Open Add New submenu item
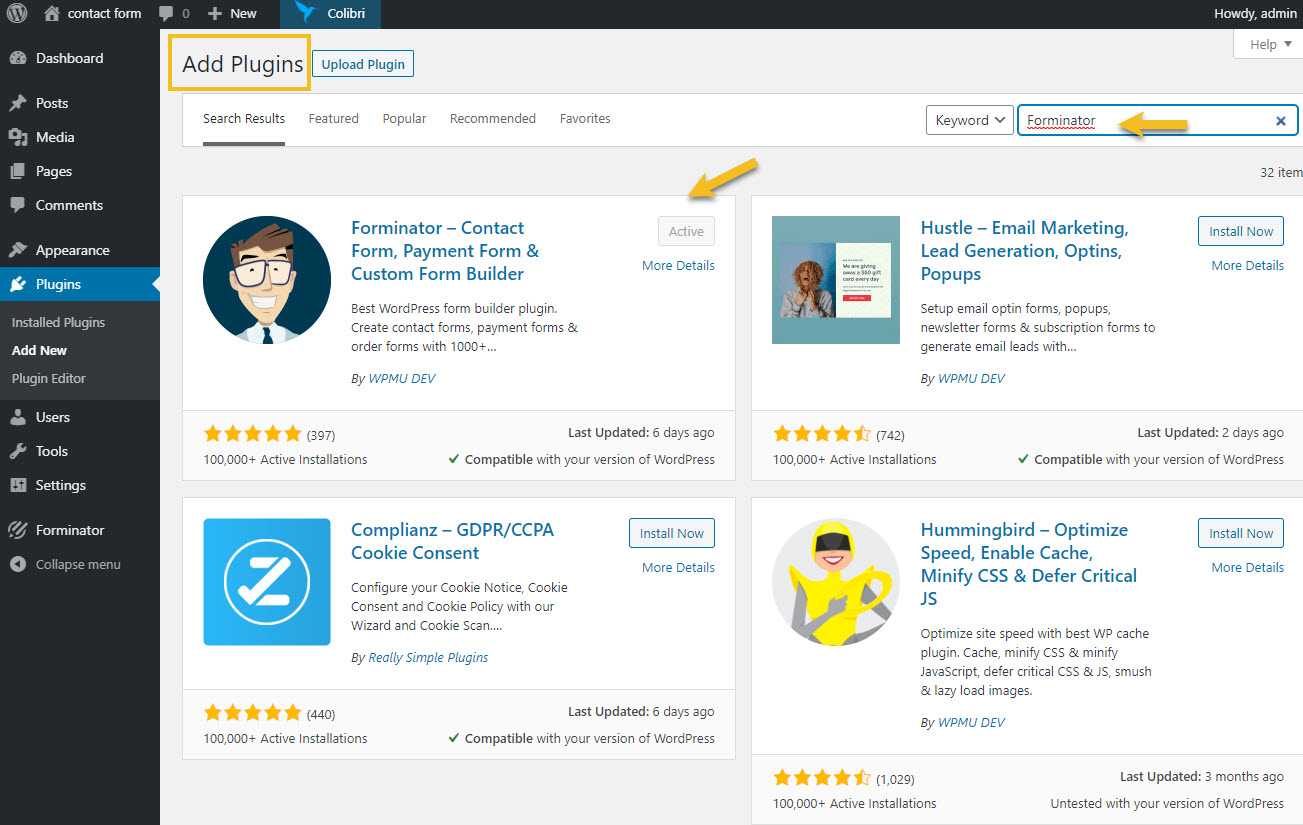 [39, 350]
